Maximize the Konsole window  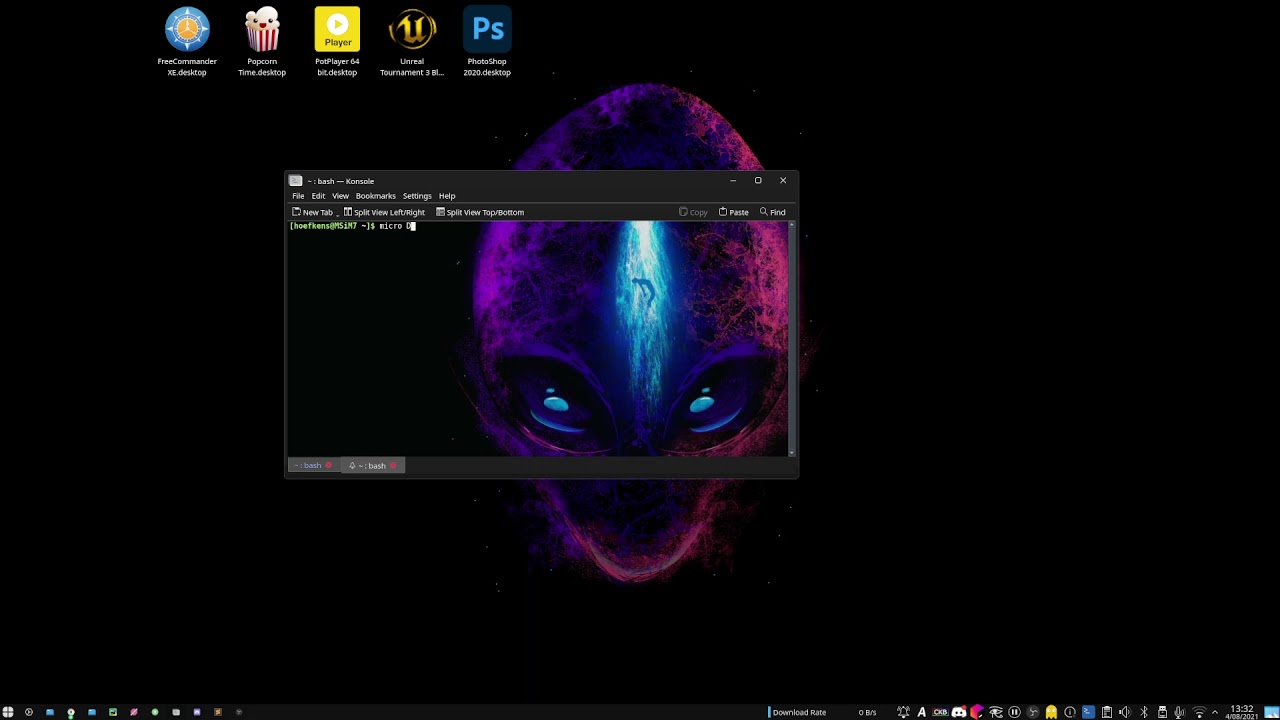coord(758,181)
